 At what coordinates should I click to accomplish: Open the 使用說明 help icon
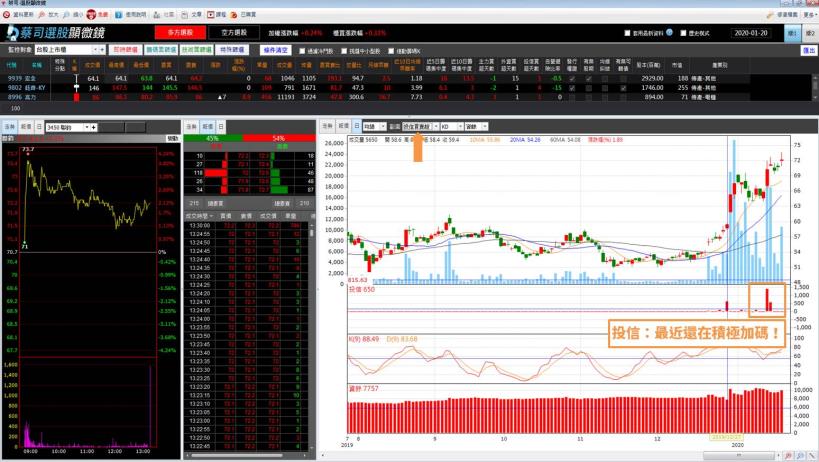pos(120,16)
